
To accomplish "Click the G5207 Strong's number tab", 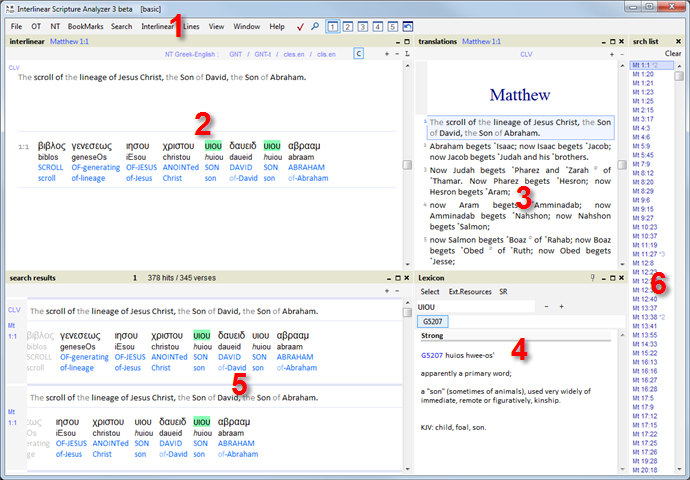I will click(x=432, y=321).
